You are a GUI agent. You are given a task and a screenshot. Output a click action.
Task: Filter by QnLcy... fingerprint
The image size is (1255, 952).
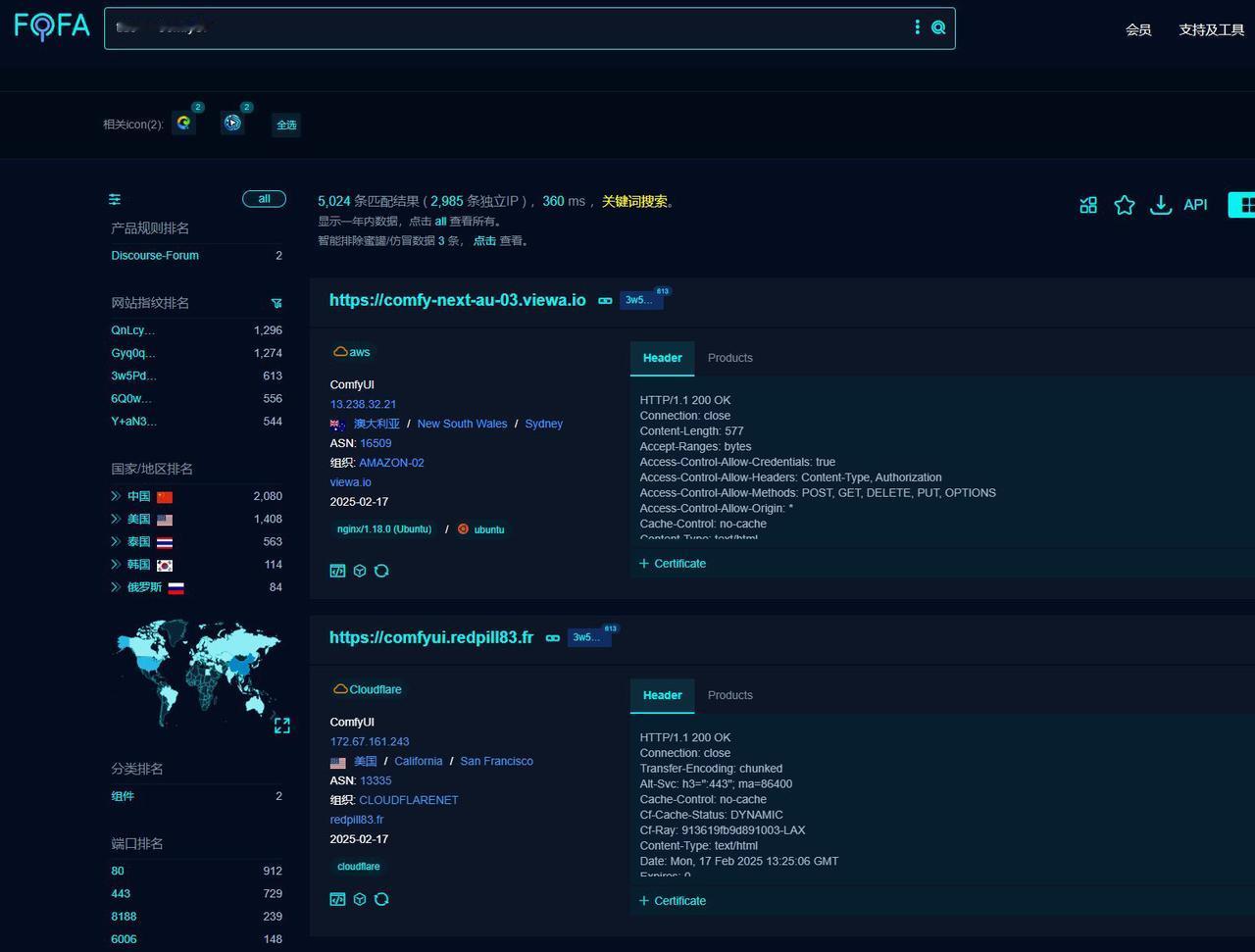[x=133, y=330]
